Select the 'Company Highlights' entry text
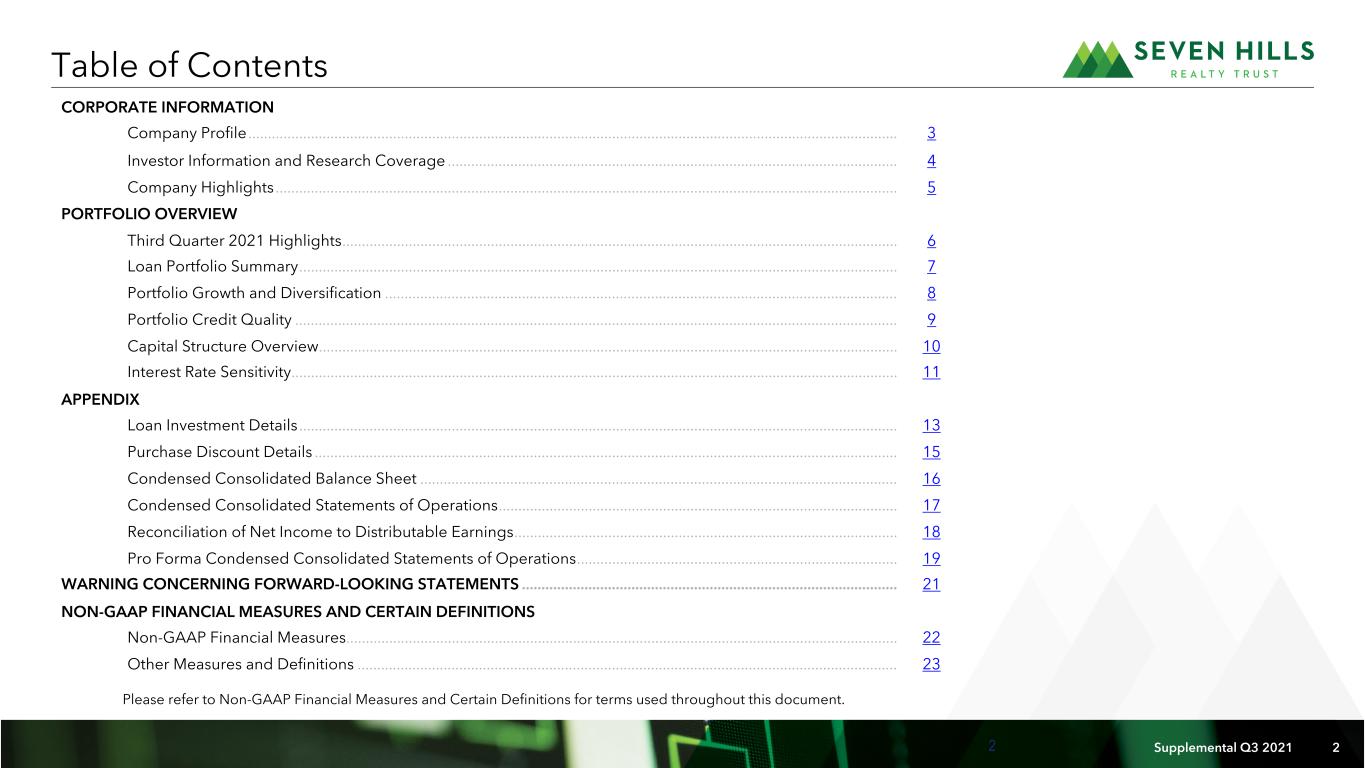This screenshot has width=1365, height=768. pos(200,187)
